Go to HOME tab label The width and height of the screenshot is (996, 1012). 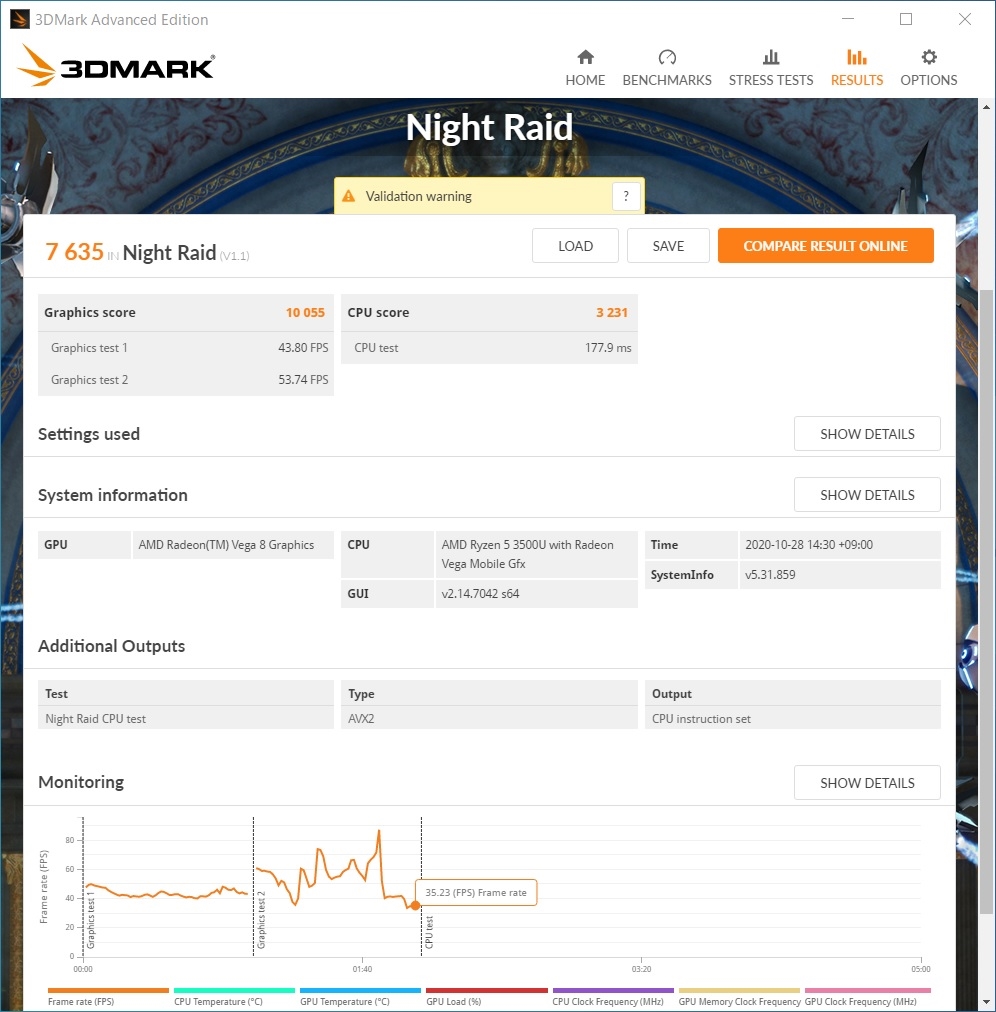[585, 80]
